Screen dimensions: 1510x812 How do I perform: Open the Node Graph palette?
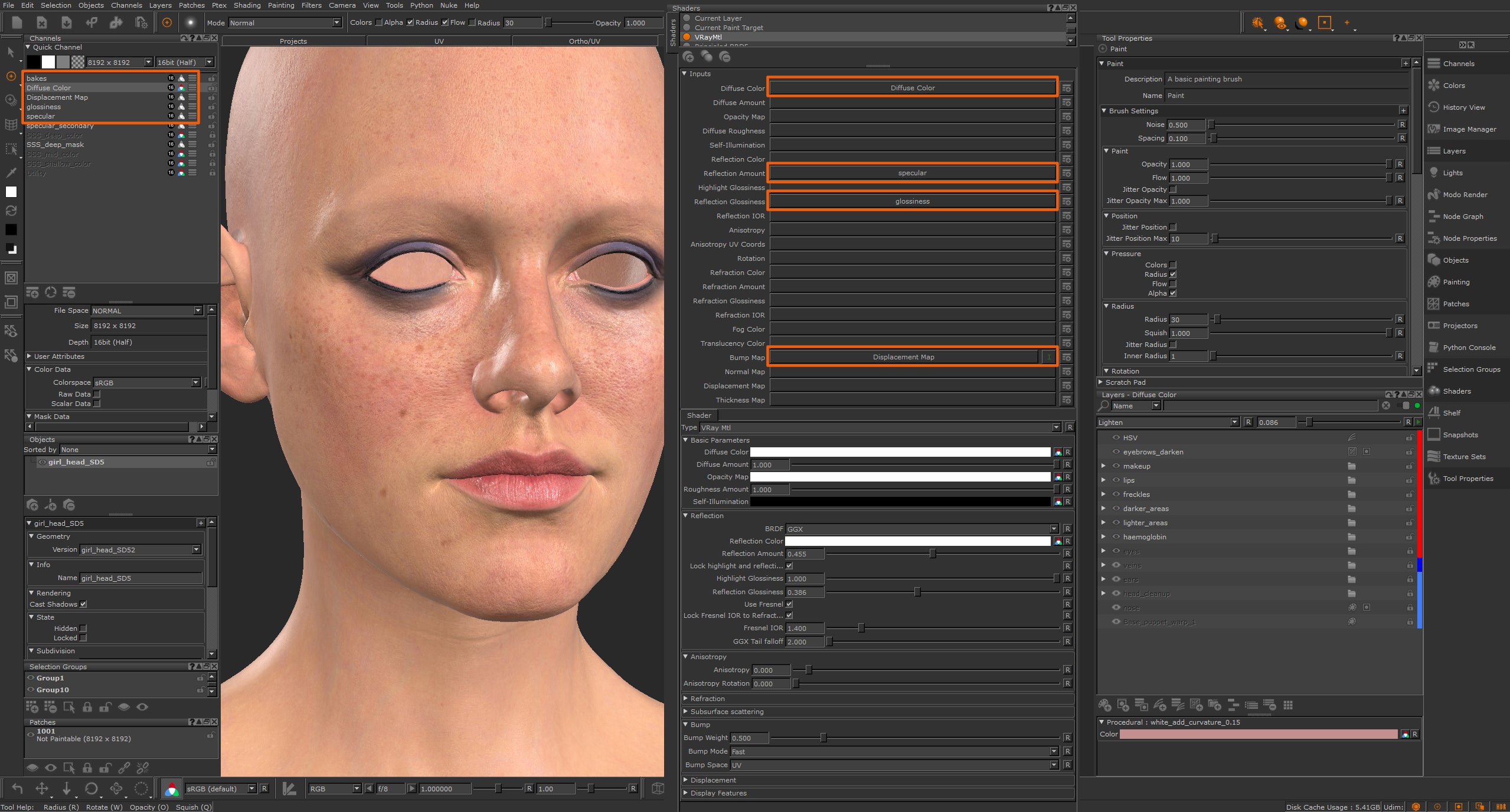(x=1462, y=217)
